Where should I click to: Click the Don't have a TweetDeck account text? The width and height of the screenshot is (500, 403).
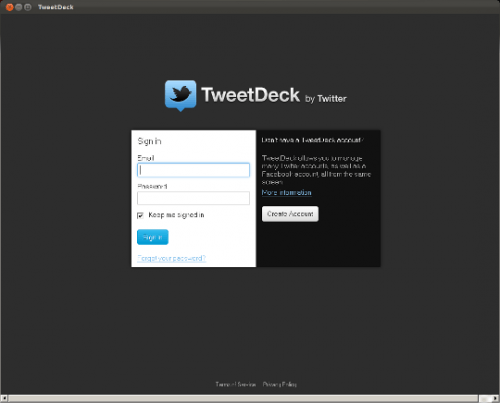pos(312,140)
